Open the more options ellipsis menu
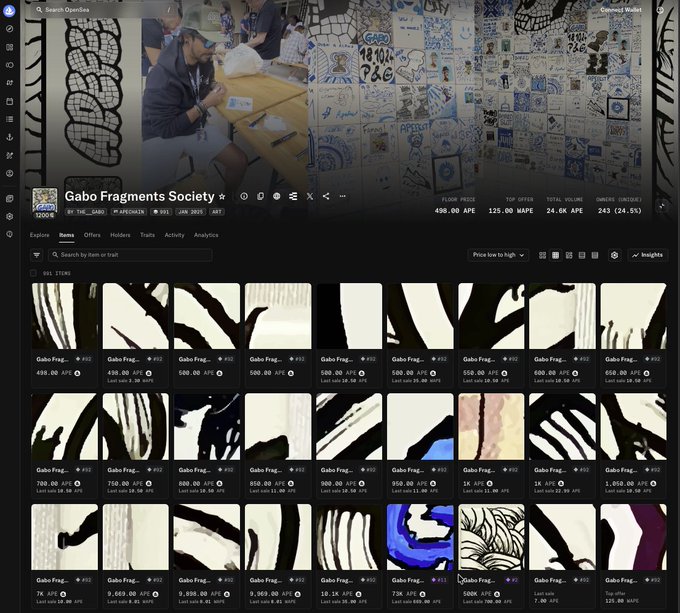The width and height of the screenshot is (680, 613). coord(343,196)
